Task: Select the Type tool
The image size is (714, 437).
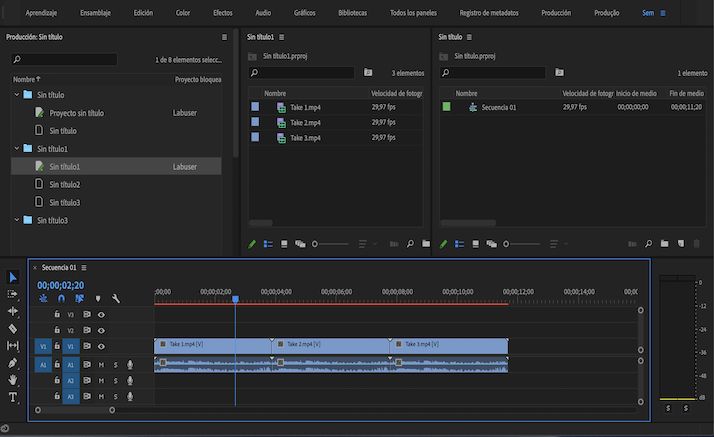Action: tap(13, 397)
